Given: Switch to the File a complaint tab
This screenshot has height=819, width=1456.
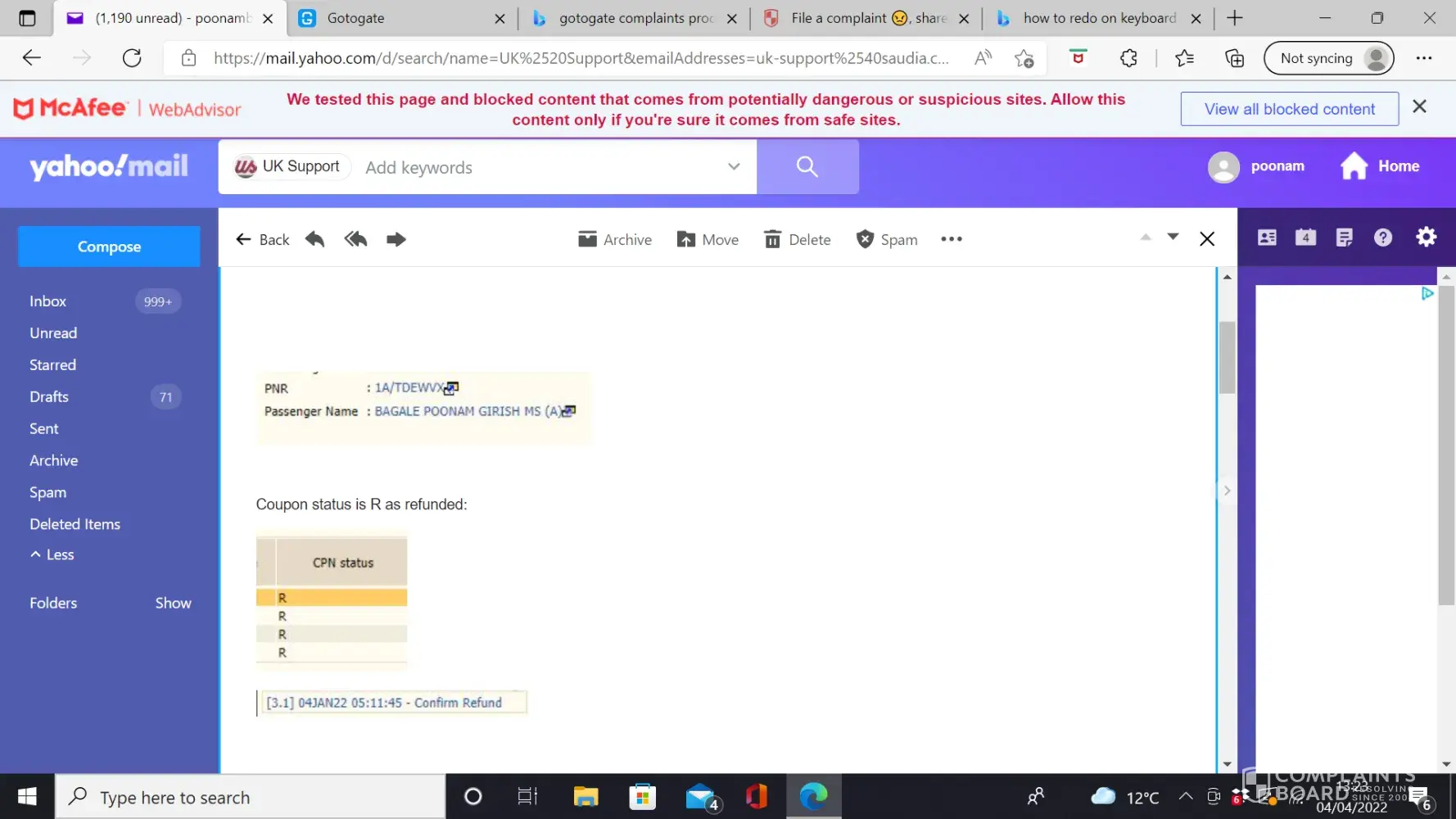Looking at the screenshot, I should point(866,18).
